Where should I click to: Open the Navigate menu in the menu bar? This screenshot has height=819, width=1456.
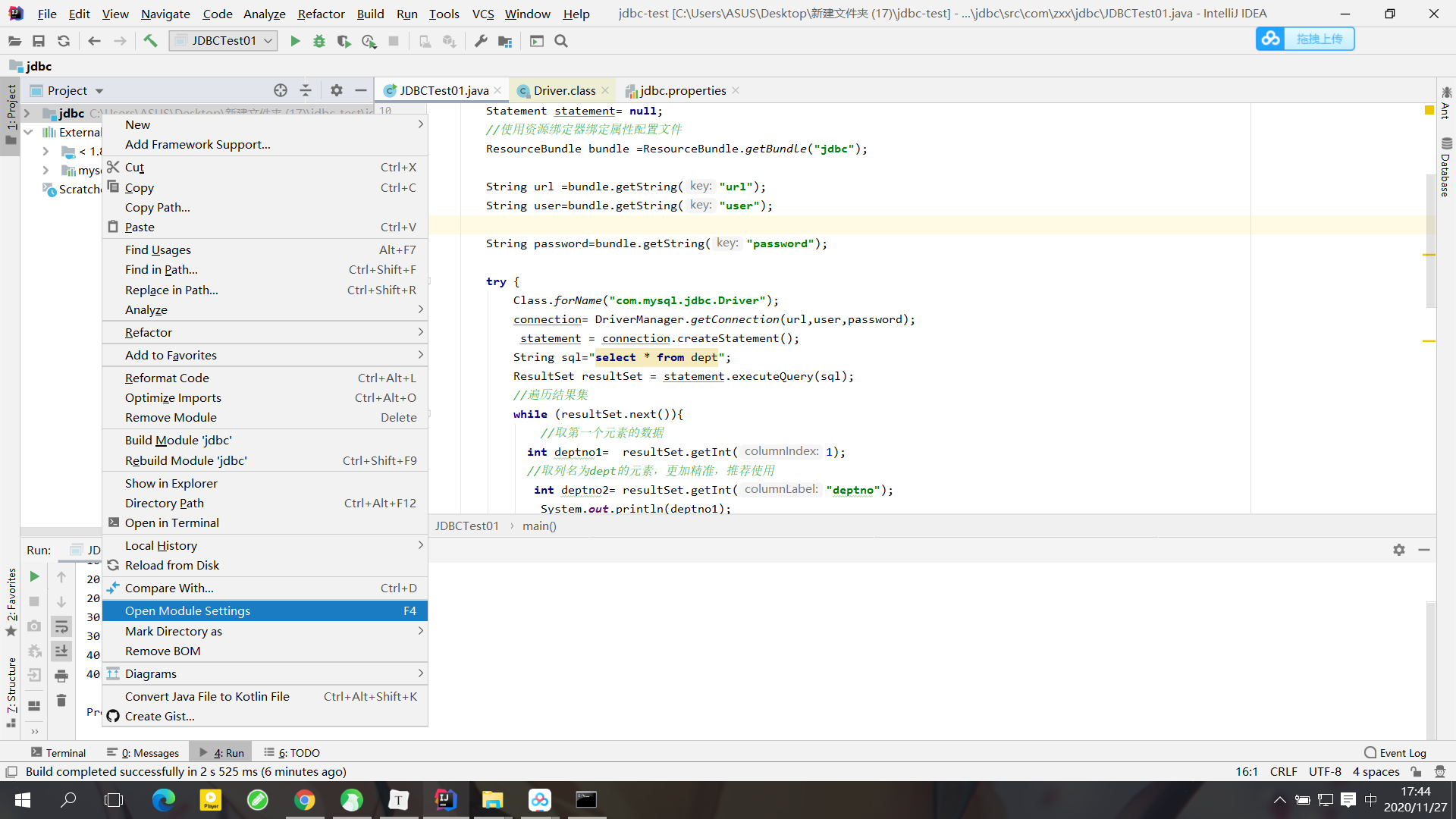[165, 14]
